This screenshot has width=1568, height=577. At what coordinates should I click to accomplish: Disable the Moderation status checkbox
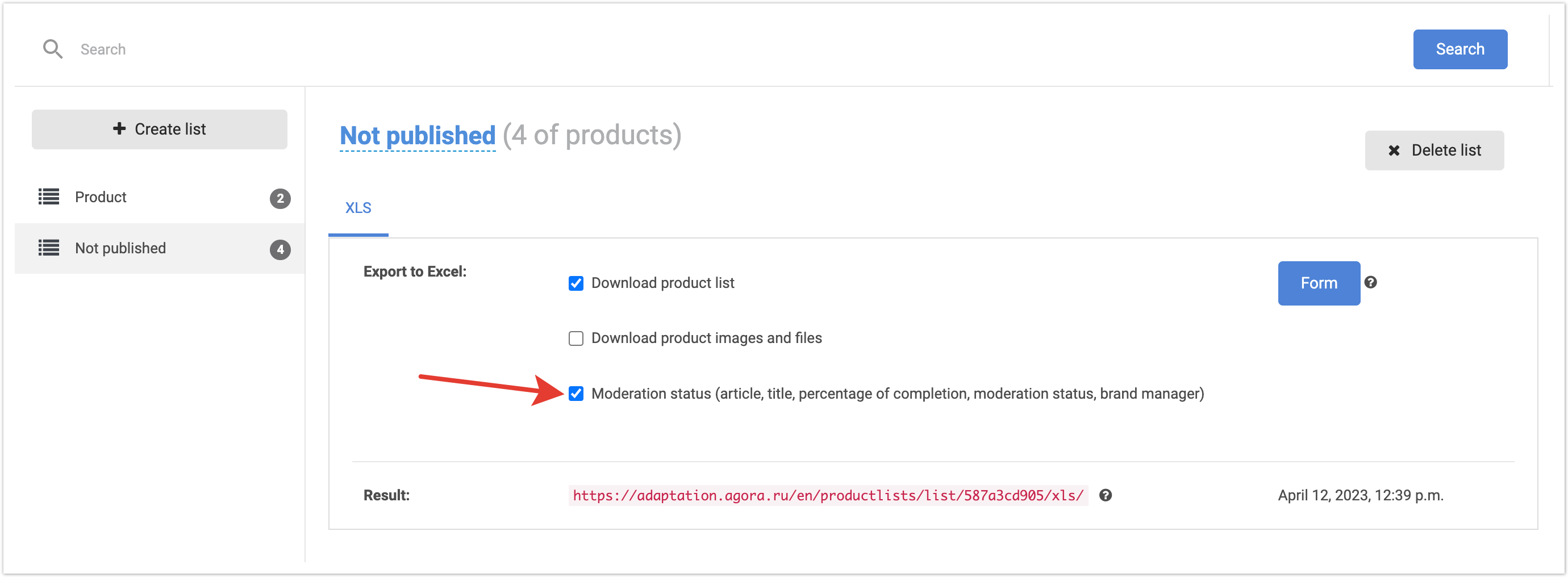[576, 394]
